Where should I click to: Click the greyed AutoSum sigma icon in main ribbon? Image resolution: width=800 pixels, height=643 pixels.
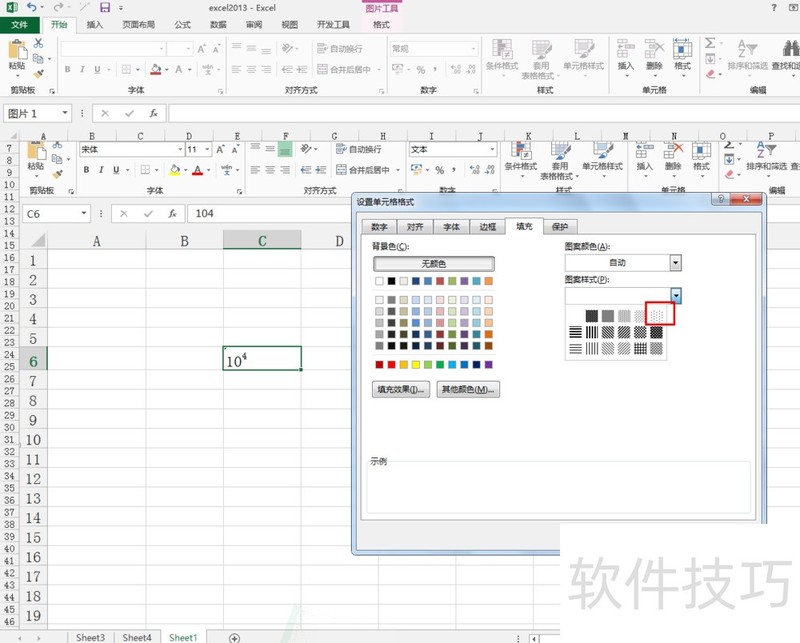(x=710, y=43)
